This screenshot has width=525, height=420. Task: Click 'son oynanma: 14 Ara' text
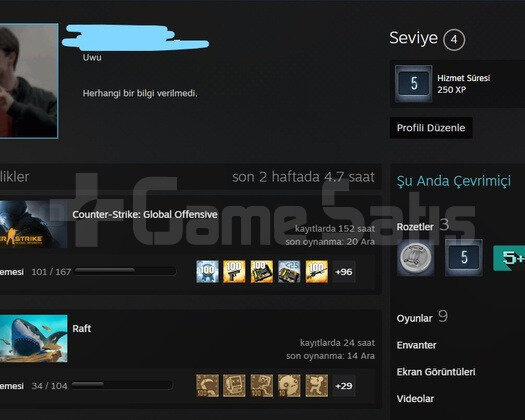[x=330, y=356]
